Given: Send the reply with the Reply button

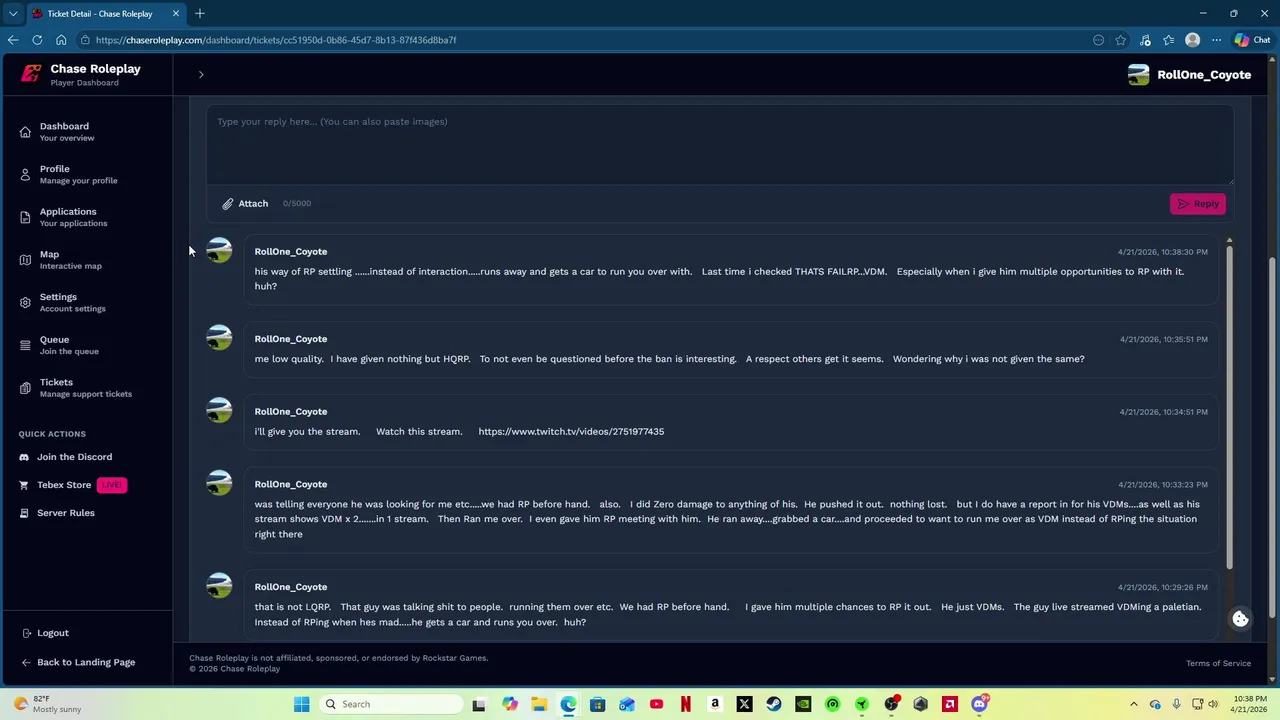Looking at the screenshot, I should [1197, 204].
